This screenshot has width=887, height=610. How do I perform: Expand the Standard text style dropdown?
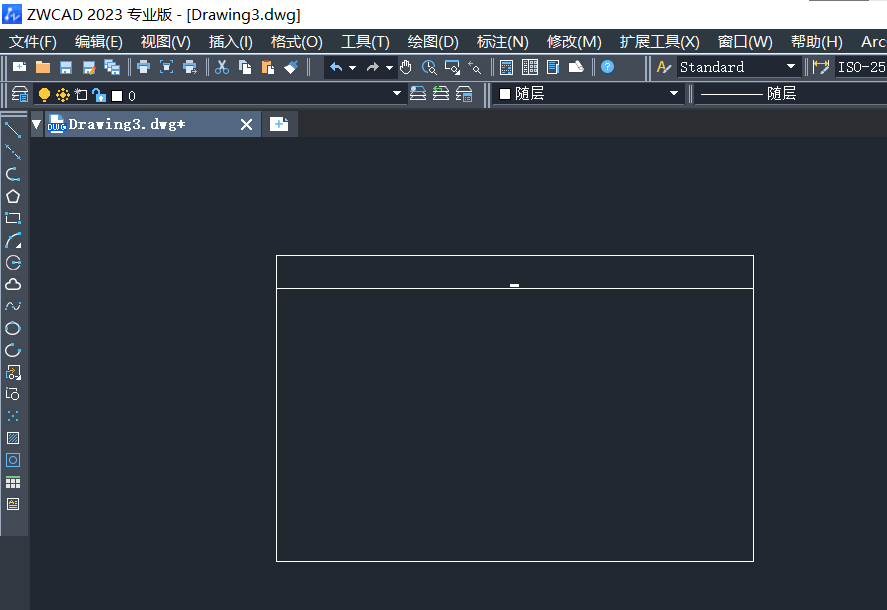click(791, 67)
